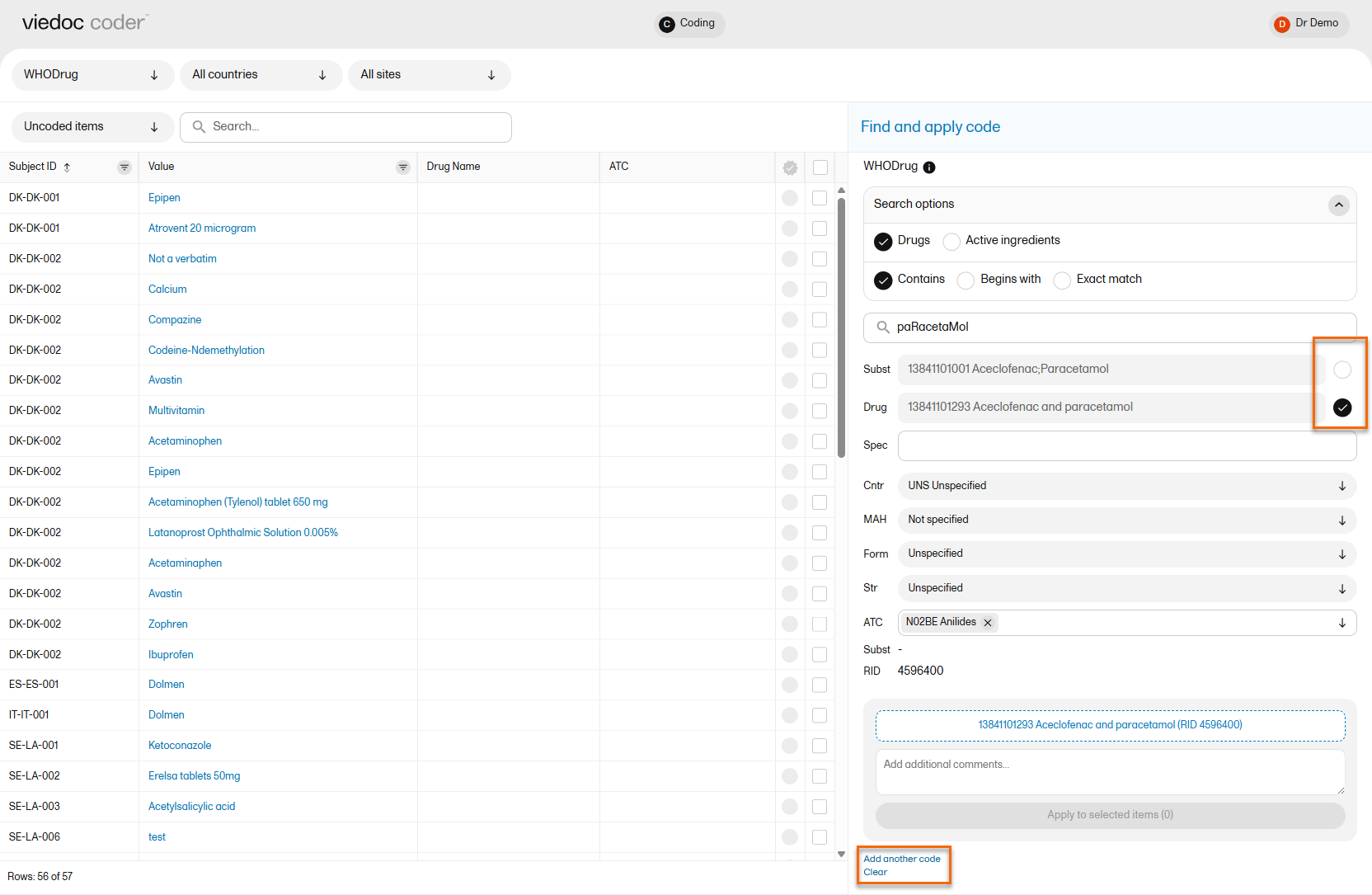1372x895 pixels.
Task: Click the coded status icon in header
Action: coord(790,168)
